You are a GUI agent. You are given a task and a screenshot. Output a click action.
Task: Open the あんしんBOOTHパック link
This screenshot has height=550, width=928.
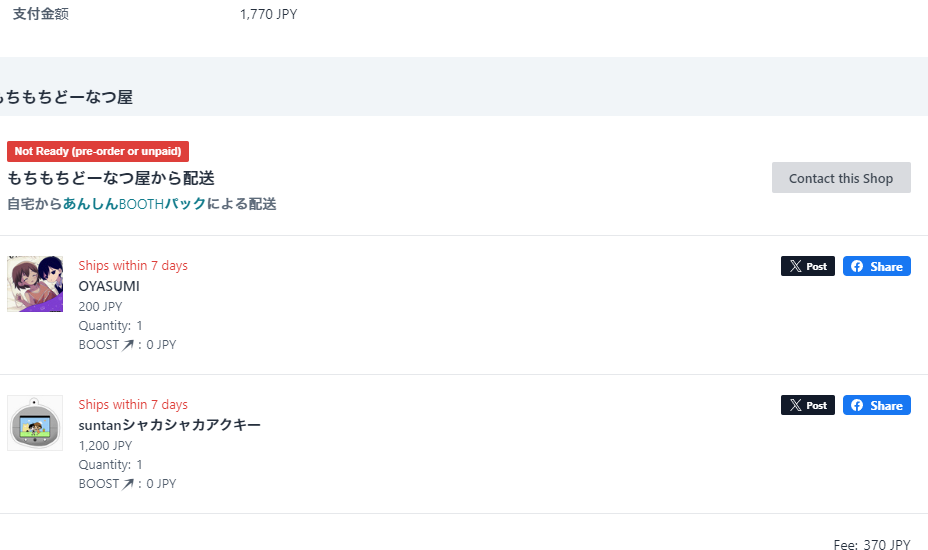point(134,204)
